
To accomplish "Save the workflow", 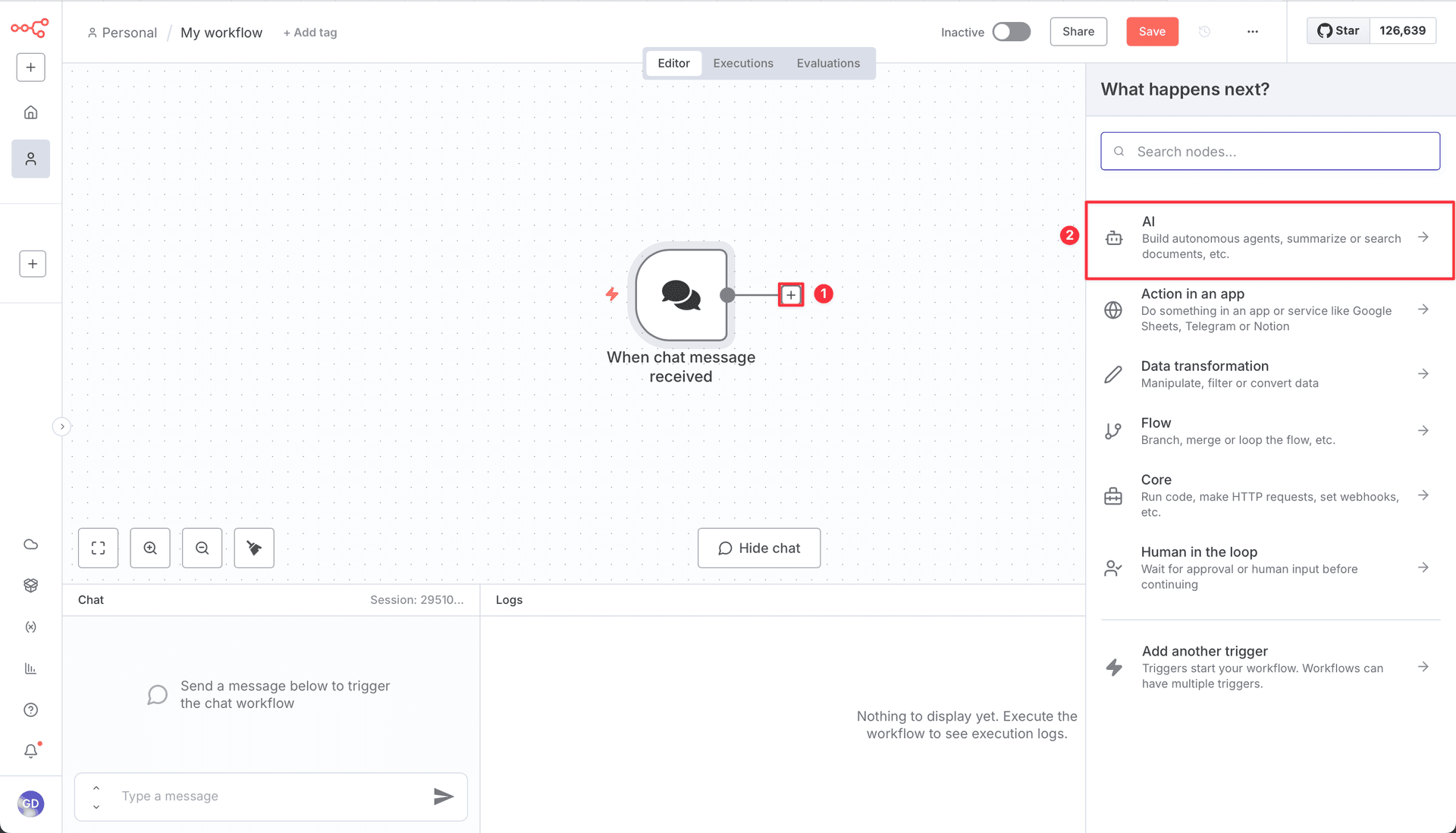I will coord(1152,32).
